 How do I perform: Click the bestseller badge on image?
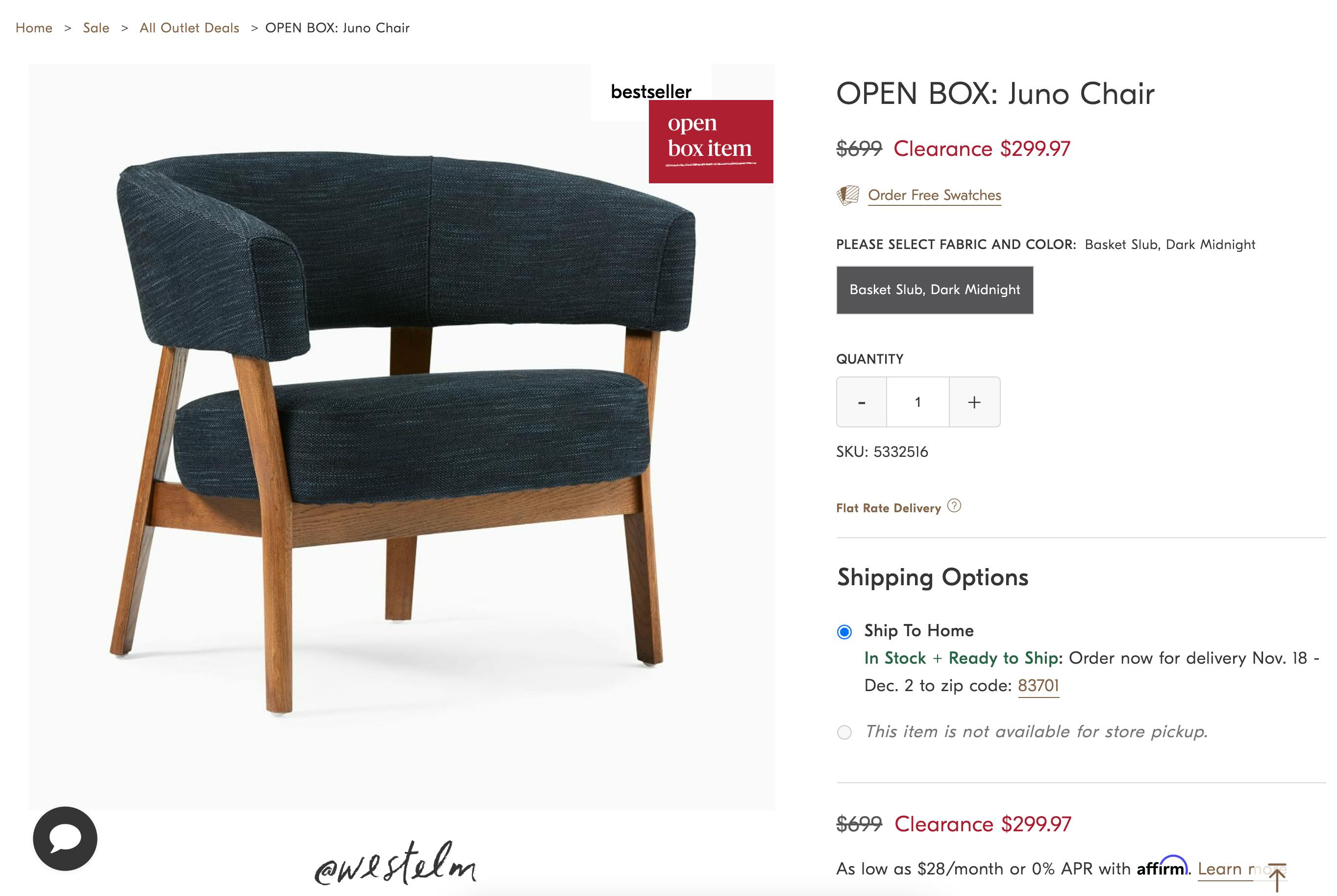tap(651, 92)
